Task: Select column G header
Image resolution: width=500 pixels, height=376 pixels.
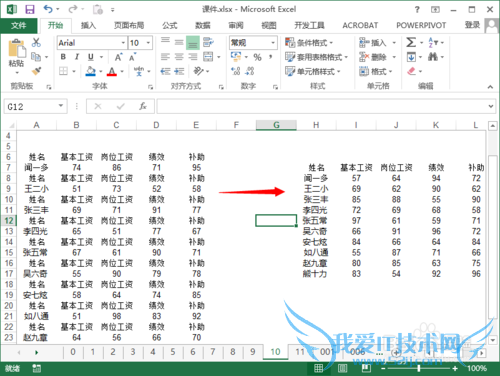Action: (276, 125)
